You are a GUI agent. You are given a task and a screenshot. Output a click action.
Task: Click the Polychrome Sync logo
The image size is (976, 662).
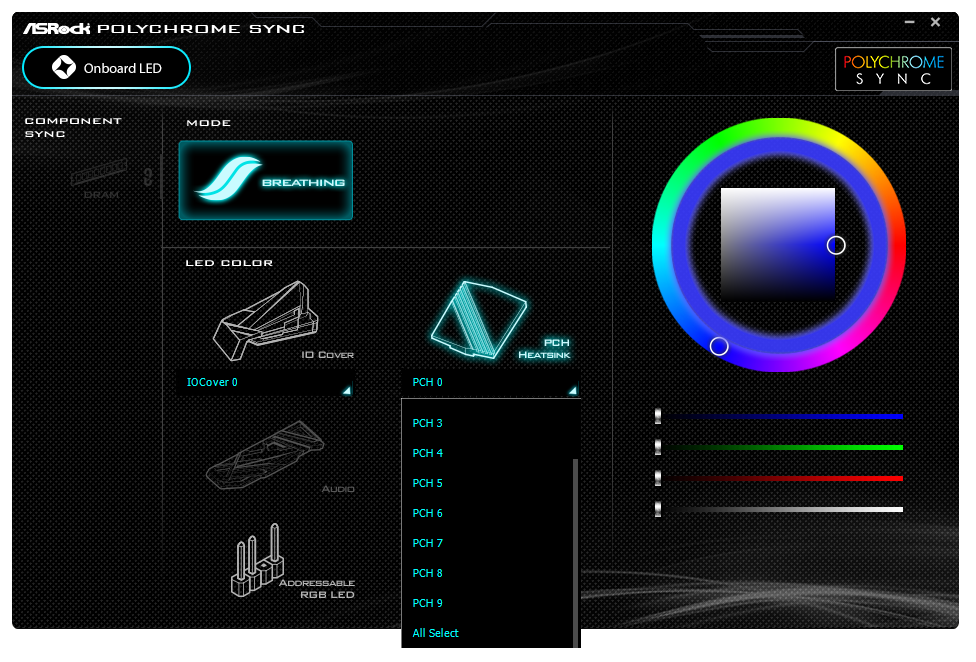click(893, 69)
